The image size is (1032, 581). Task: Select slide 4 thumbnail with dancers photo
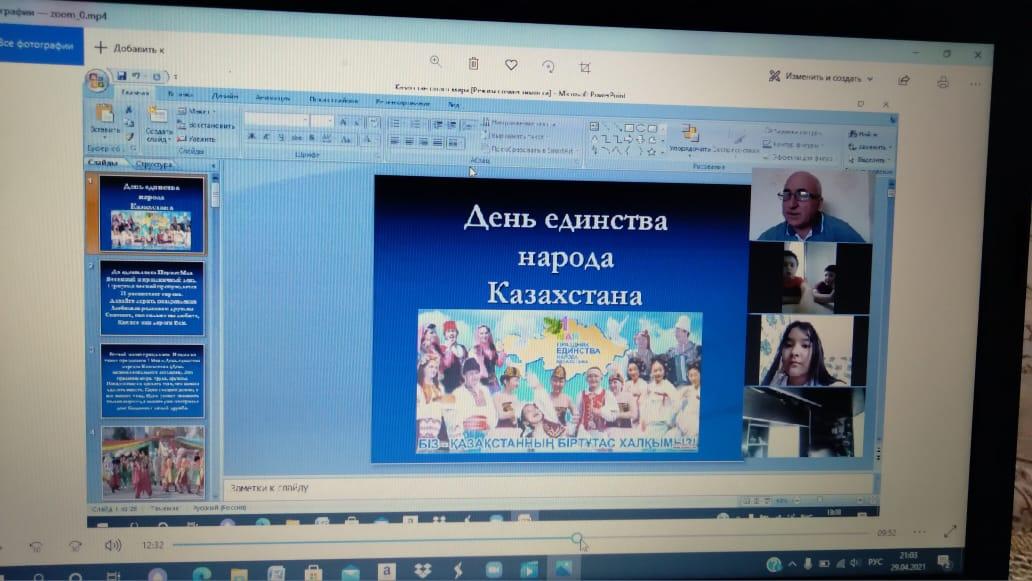click(153, 463)
